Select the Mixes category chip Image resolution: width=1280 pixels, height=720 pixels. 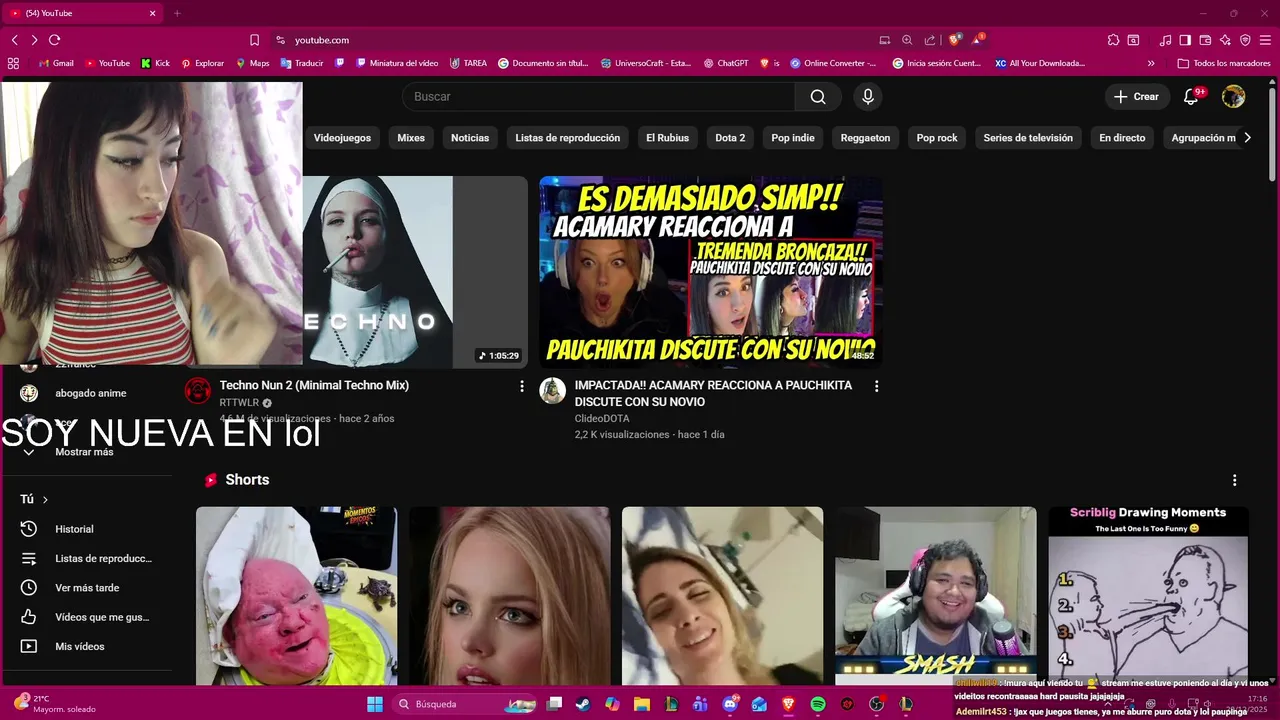tap(411, 138)
